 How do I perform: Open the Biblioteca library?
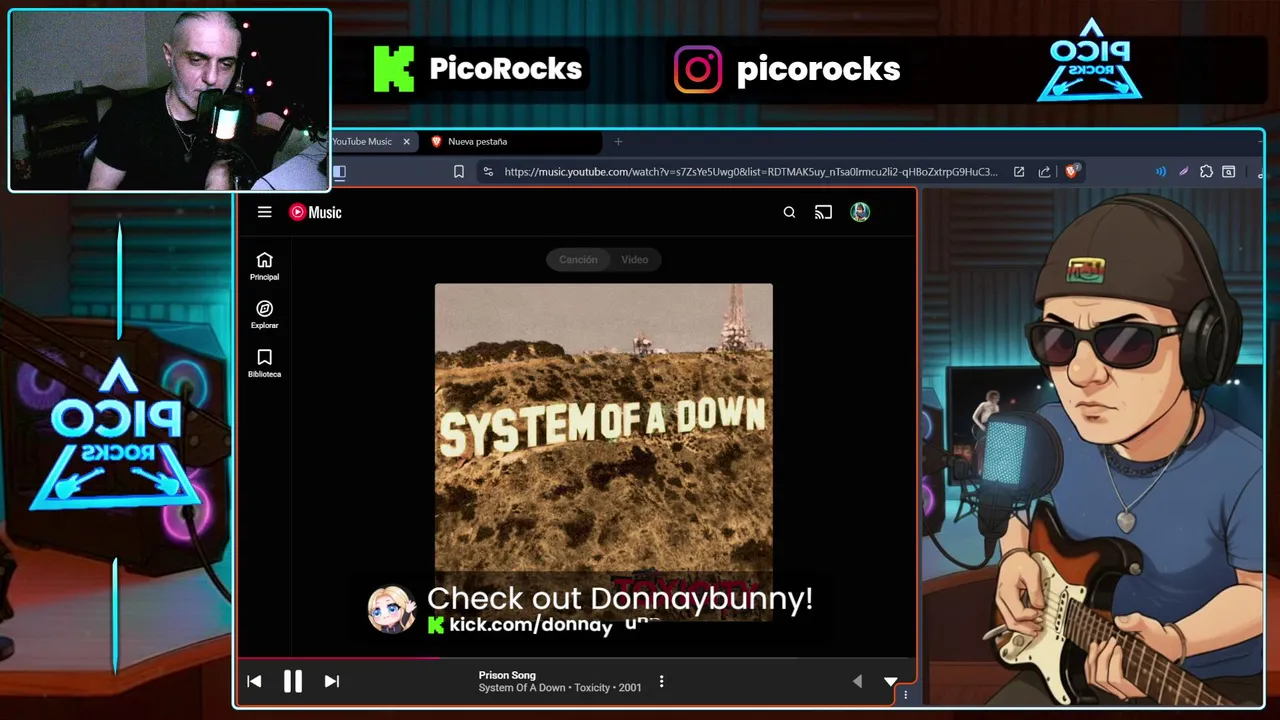click(x=264, y=364)
